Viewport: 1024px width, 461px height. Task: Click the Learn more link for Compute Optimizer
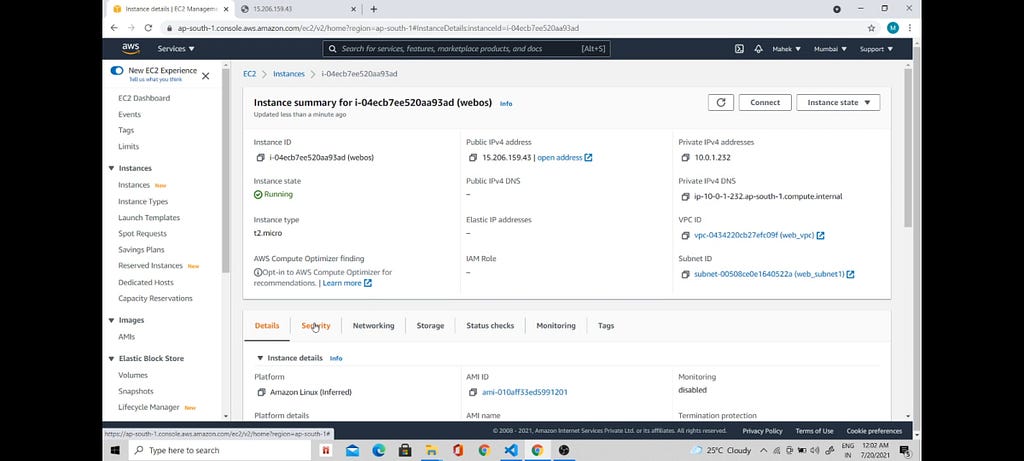click(347, 283)
